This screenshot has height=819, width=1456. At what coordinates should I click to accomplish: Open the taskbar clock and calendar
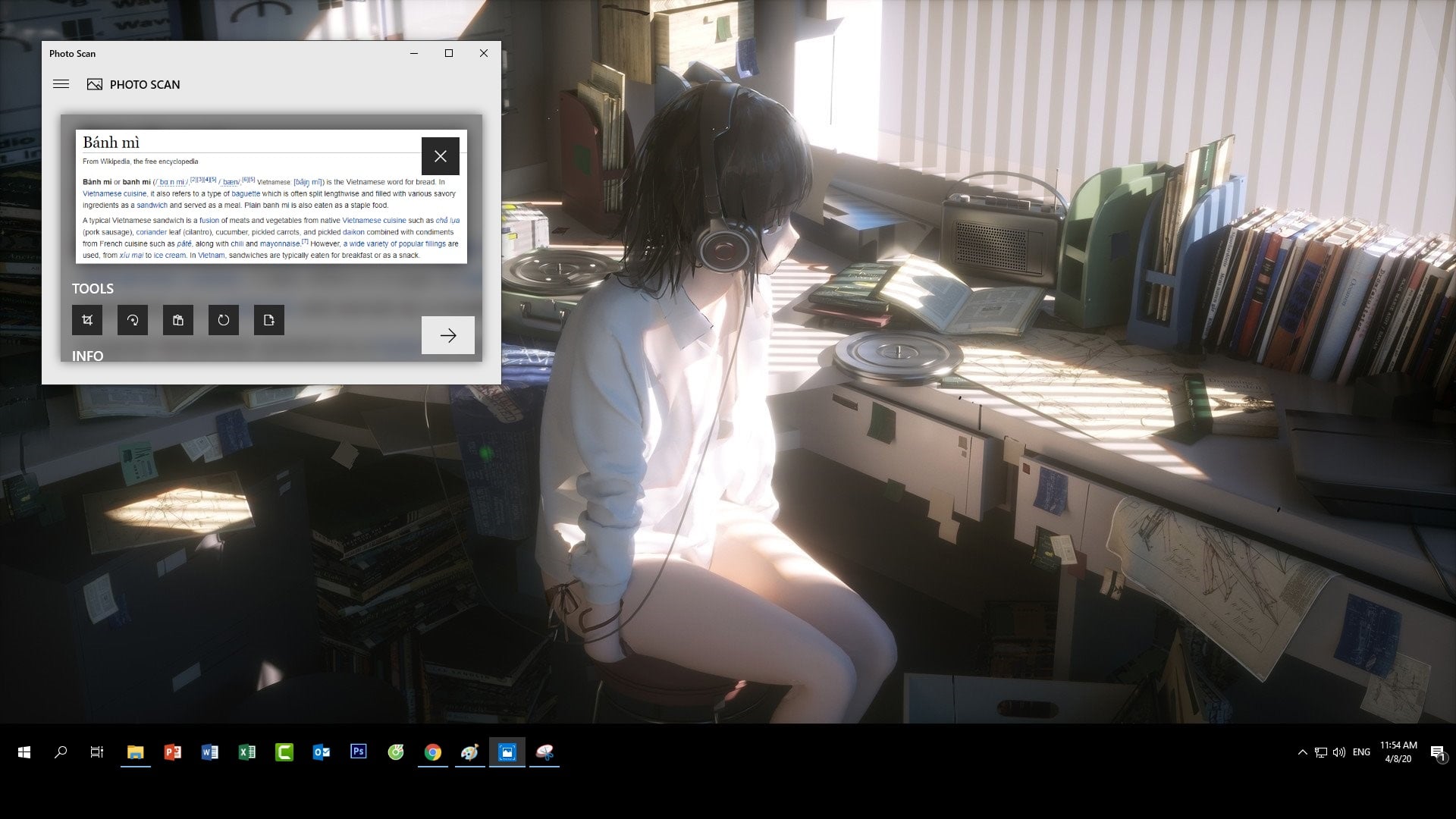point(1398,752)
